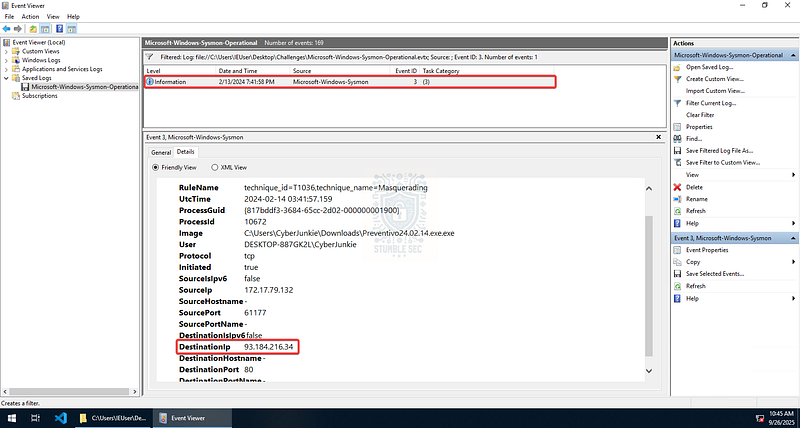Click Open Saved Log folder icon
The width and height of the screenshot is (800, 428).
(677, 67)
